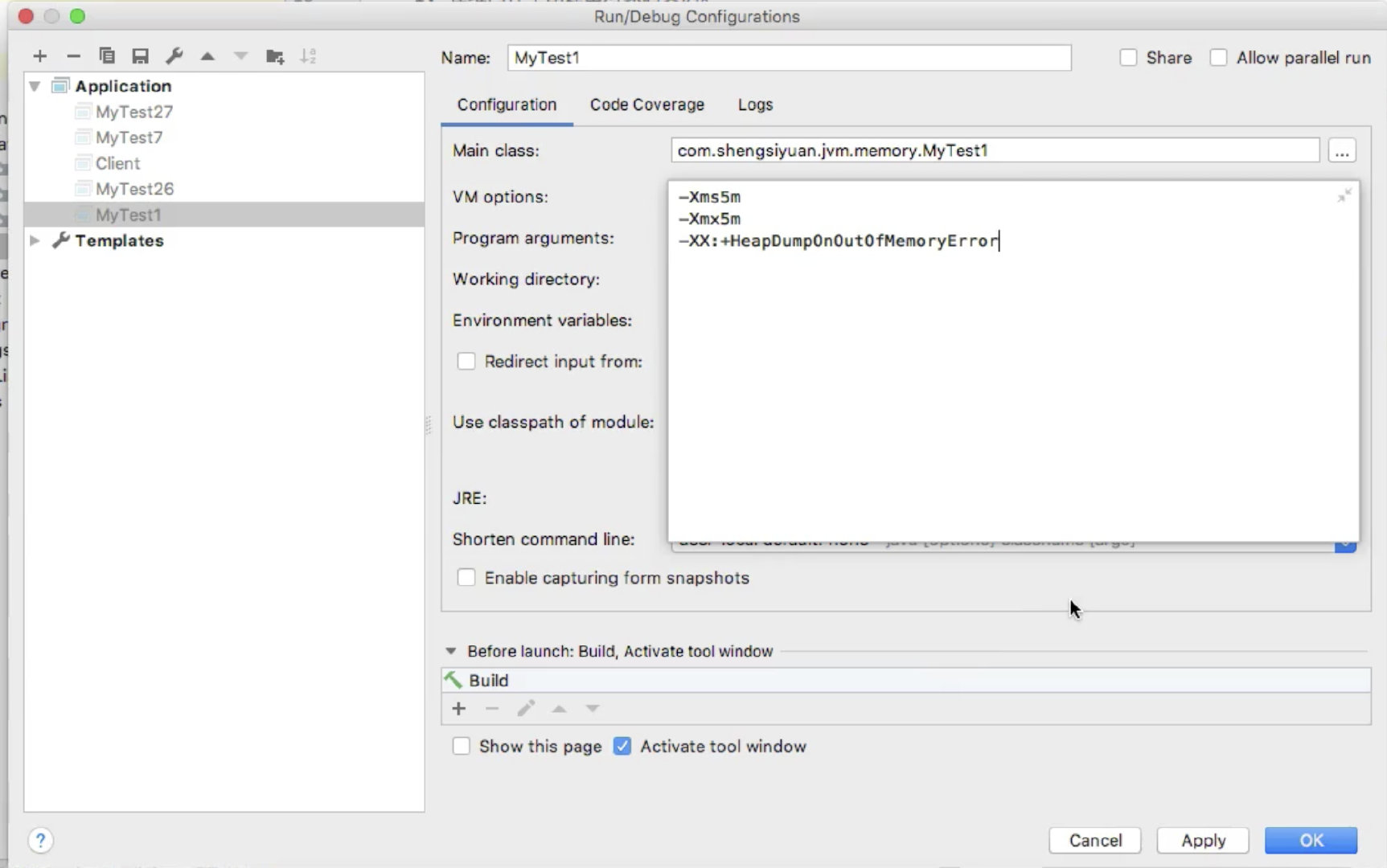Enable Allow parallel run
1387x868 pixels.
click(1219, 58)
